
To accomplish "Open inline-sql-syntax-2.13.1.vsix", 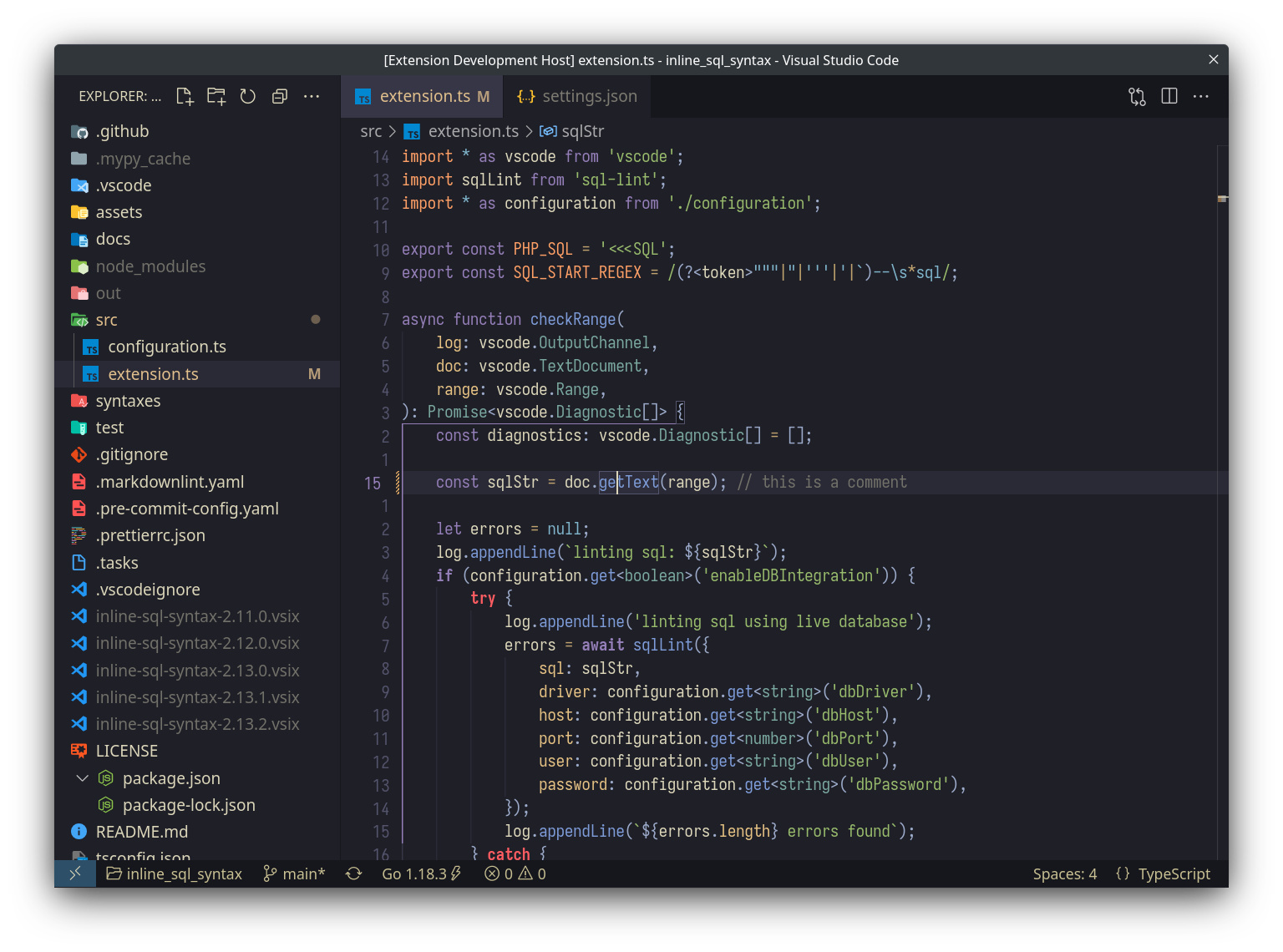I will pyautogui.click(x=197, y=697).
